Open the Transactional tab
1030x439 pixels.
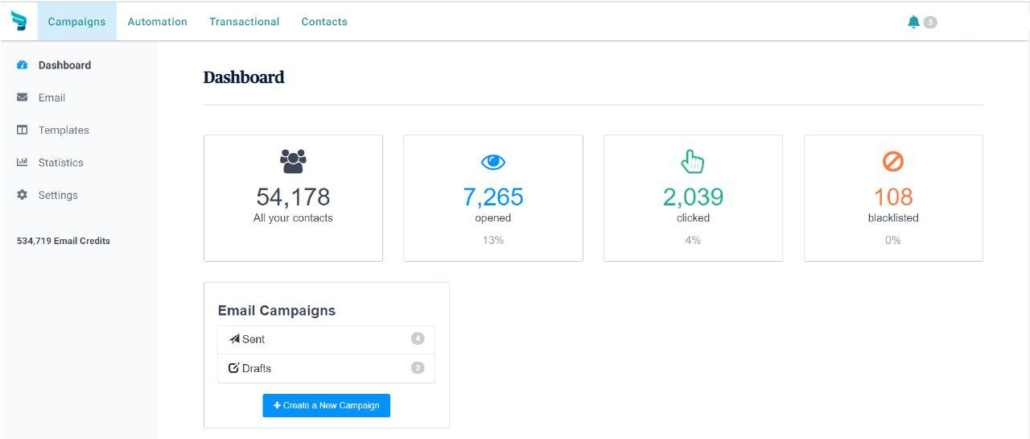pyautogui.click(x=244, y=22)
